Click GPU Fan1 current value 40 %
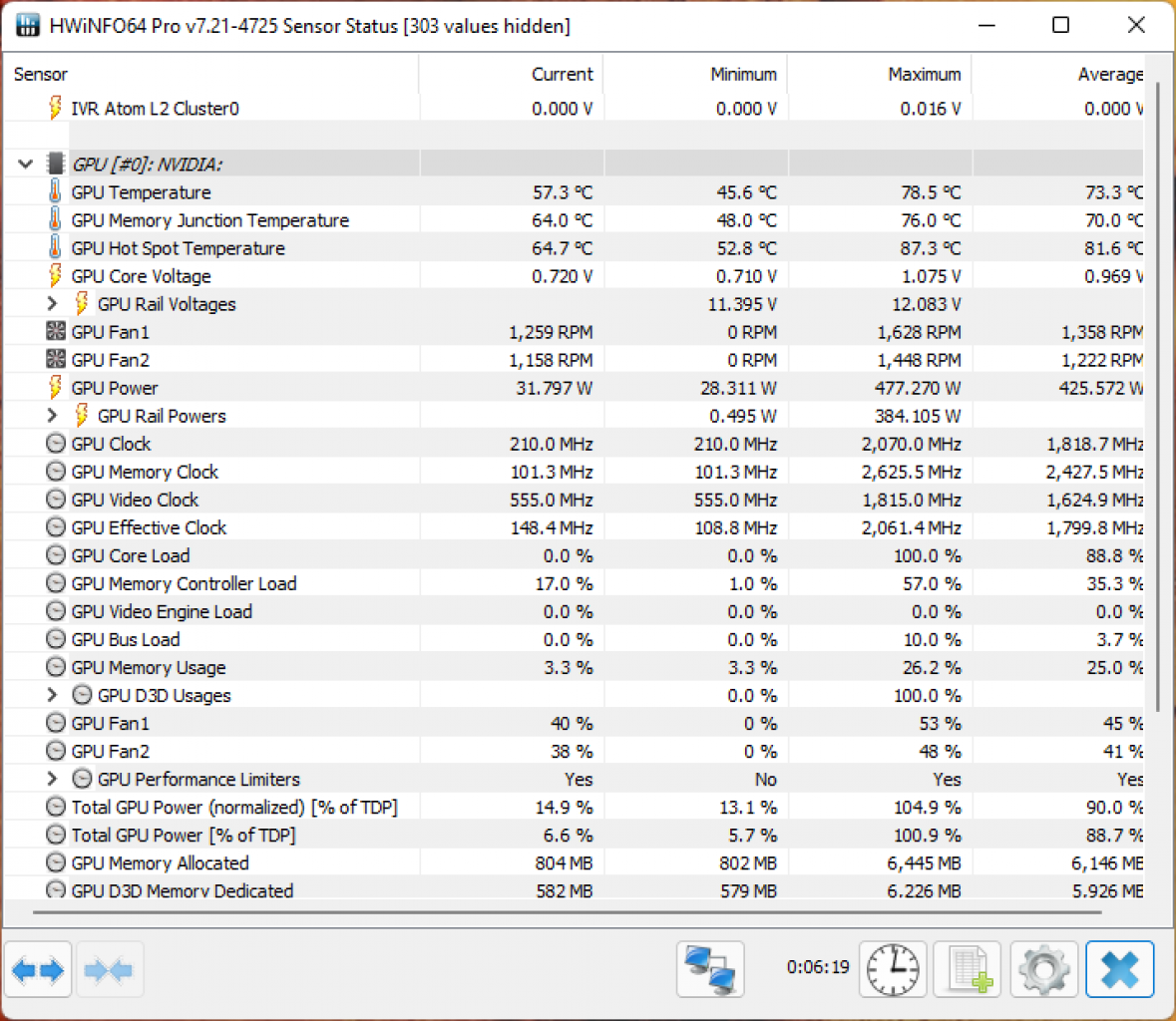Screen dimensions: 1176x1021 point(572,724)
